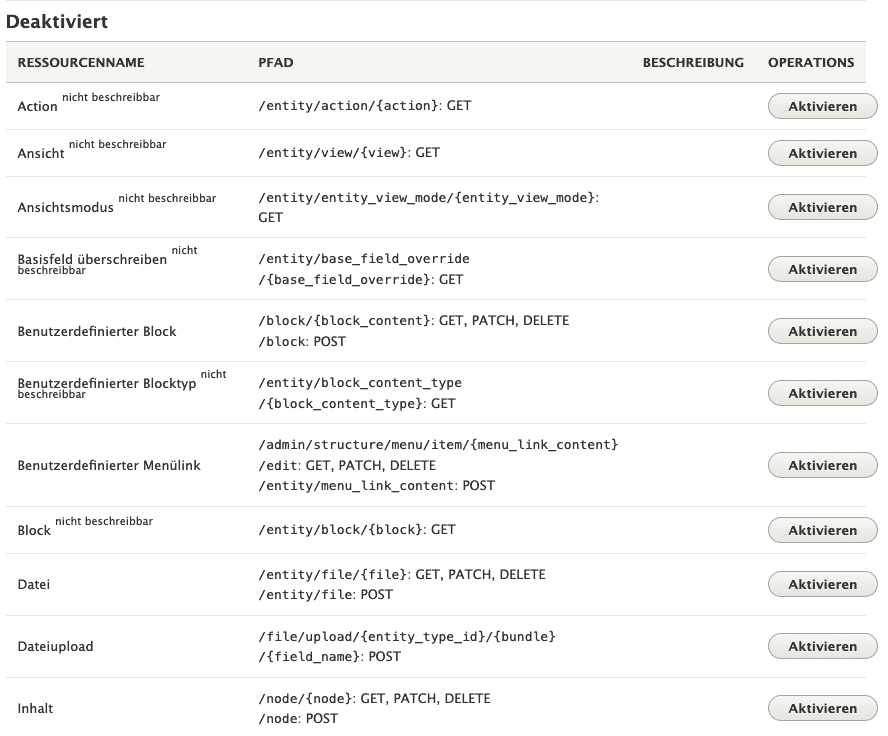Benutzerdefinierten Blocktyp aktivieren

tap(821, 393)
